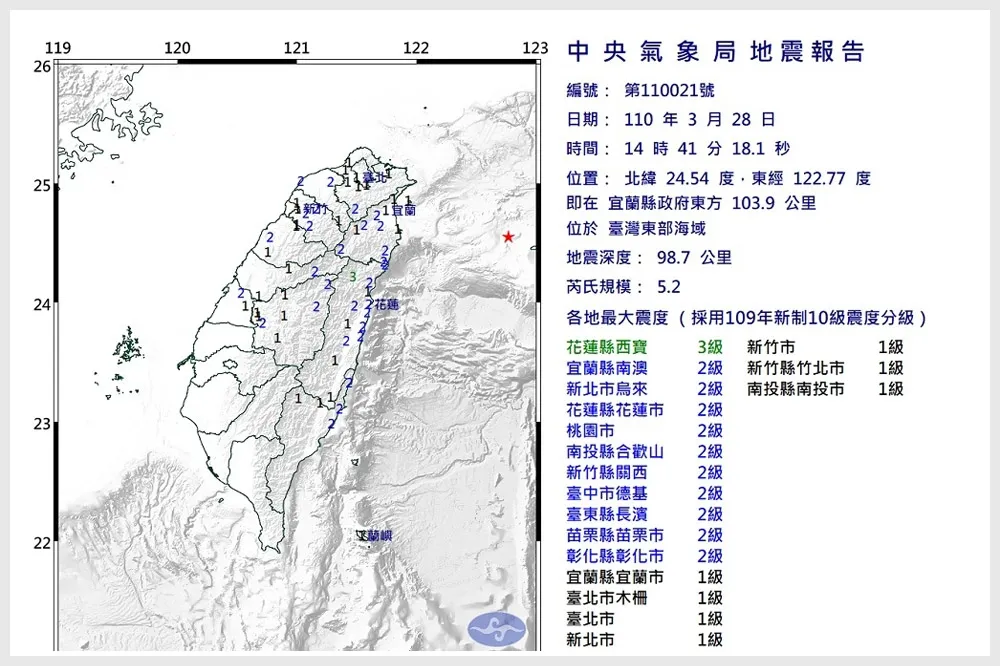1000x666 pixels.
Task: Click row 臺北市木柵 1級
Action: point(644,598)
